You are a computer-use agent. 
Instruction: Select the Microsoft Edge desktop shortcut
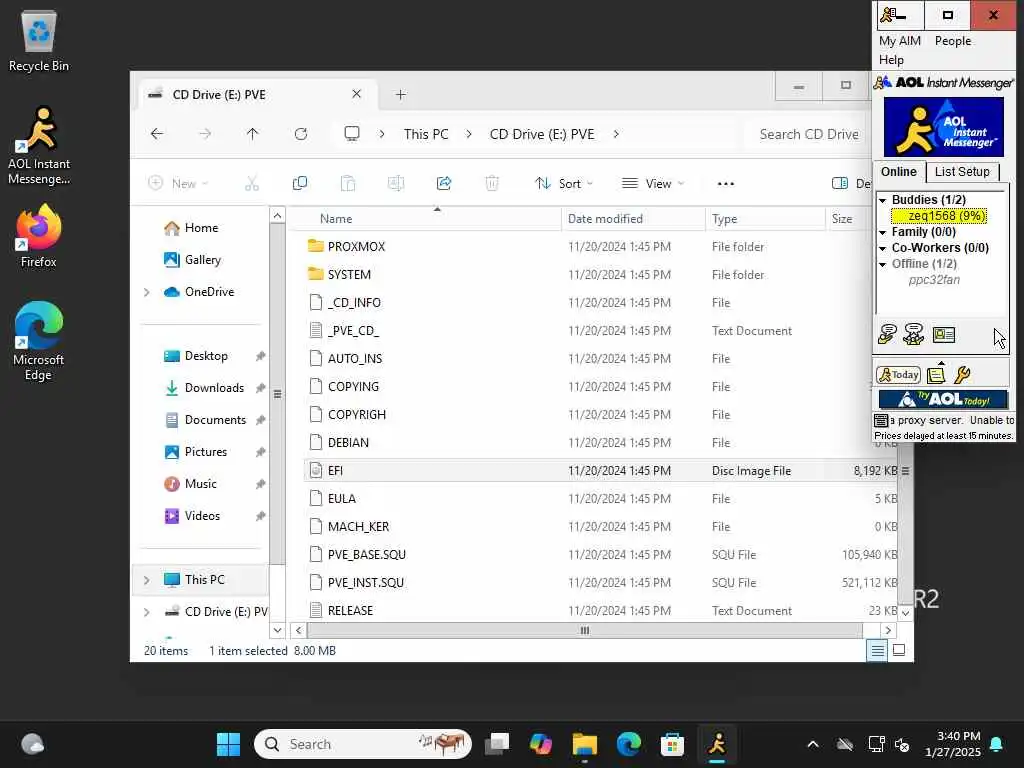[x=39, y=341]
